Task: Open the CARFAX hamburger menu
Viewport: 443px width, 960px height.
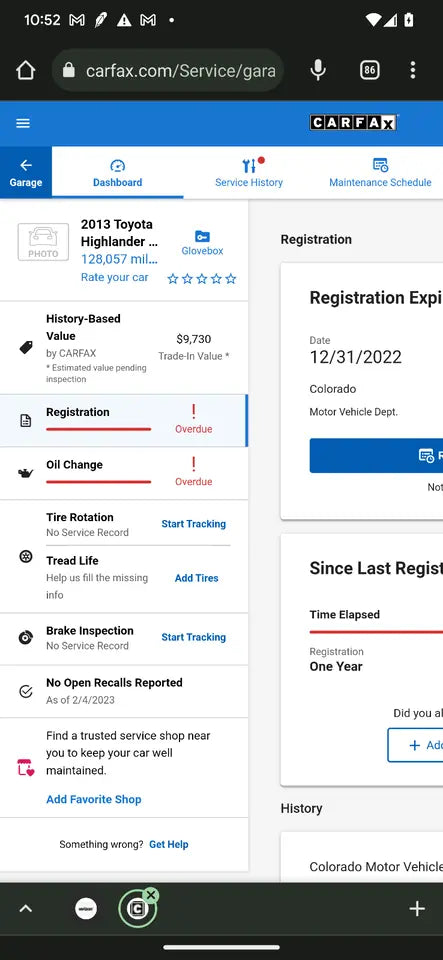Action: point(23,123)
